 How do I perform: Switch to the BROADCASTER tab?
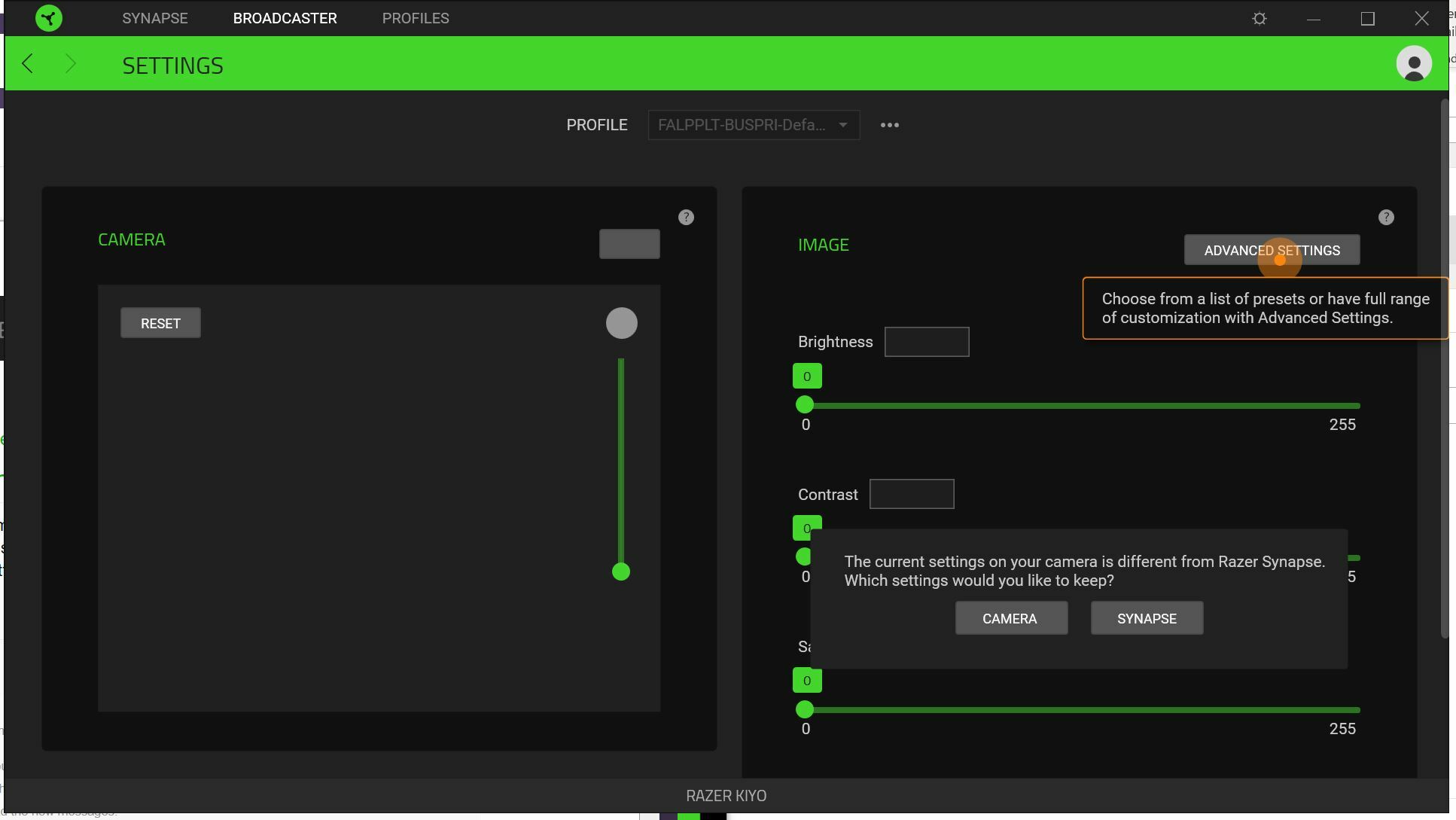[x=285, y=18]
